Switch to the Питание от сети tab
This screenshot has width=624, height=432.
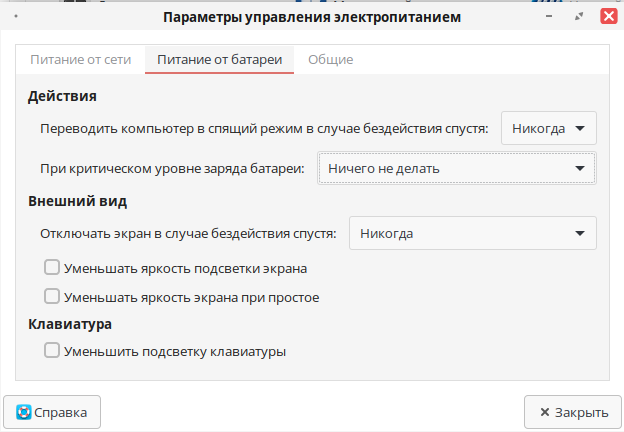pyautogui.click(x=80, y=60)
